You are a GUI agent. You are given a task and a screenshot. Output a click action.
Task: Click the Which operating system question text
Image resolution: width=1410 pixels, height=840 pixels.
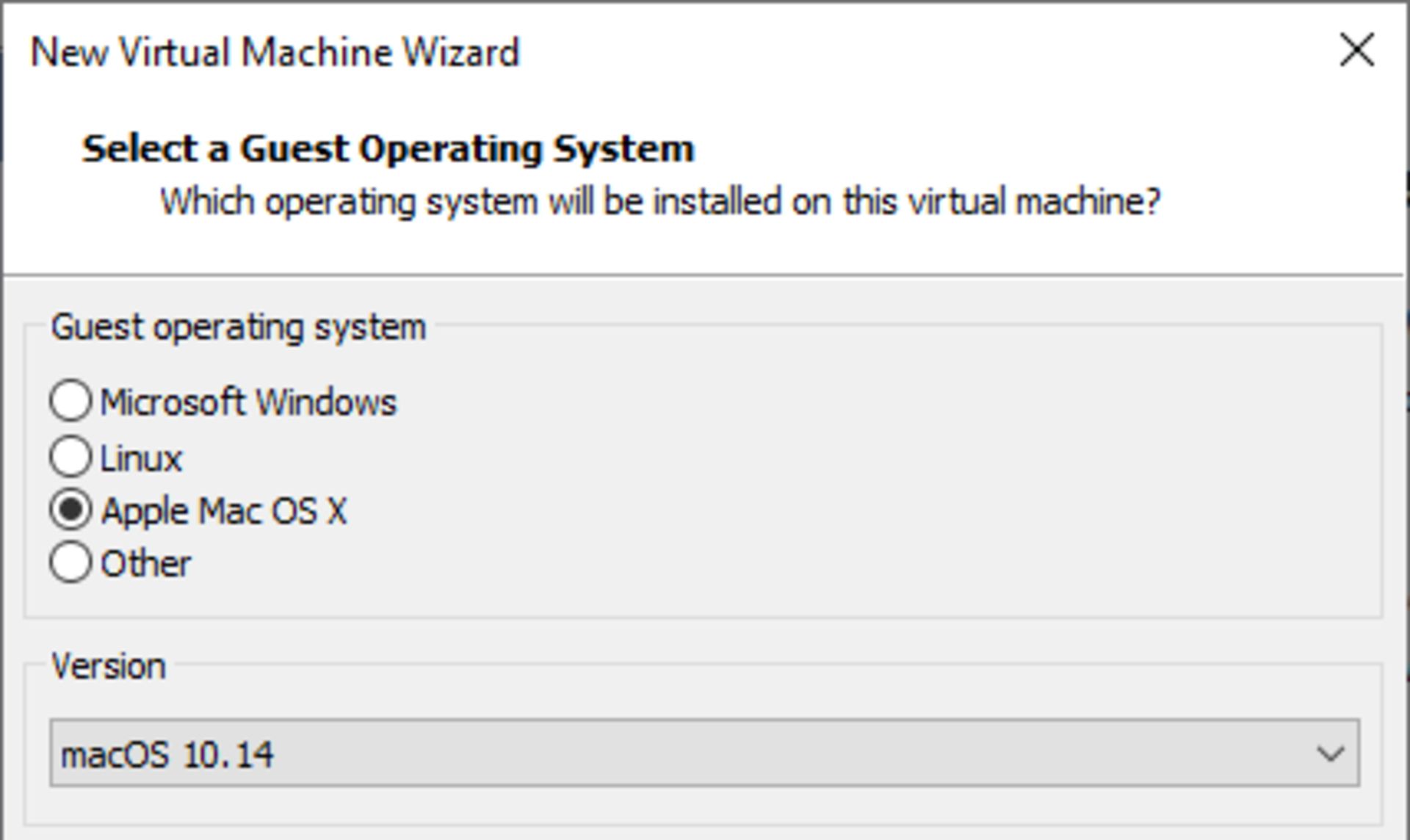click(660, 201)
